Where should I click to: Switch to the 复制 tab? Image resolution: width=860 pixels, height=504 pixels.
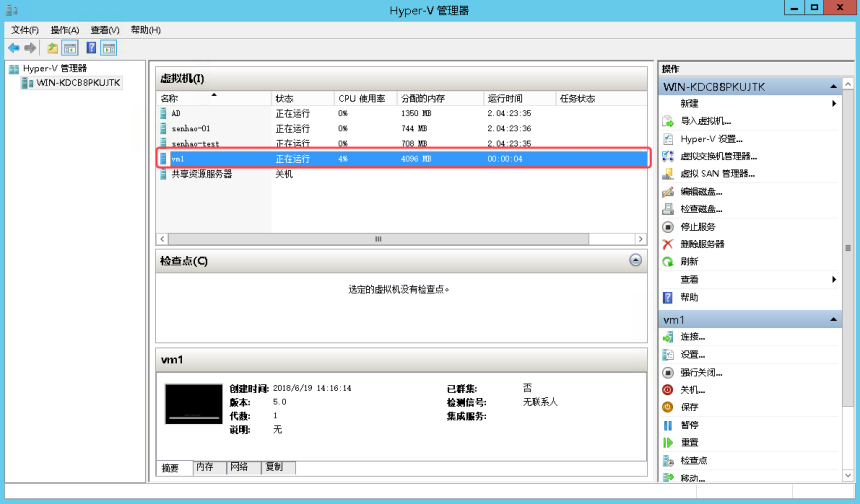279,467
